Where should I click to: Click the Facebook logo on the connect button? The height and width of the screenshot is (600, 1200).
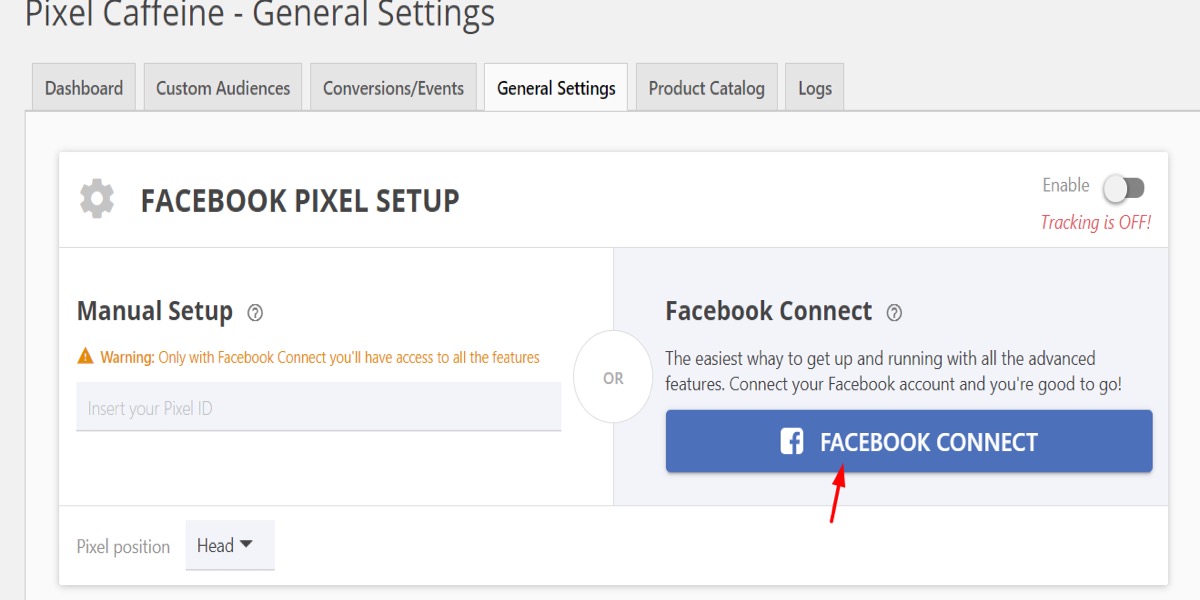coord(792,442)
